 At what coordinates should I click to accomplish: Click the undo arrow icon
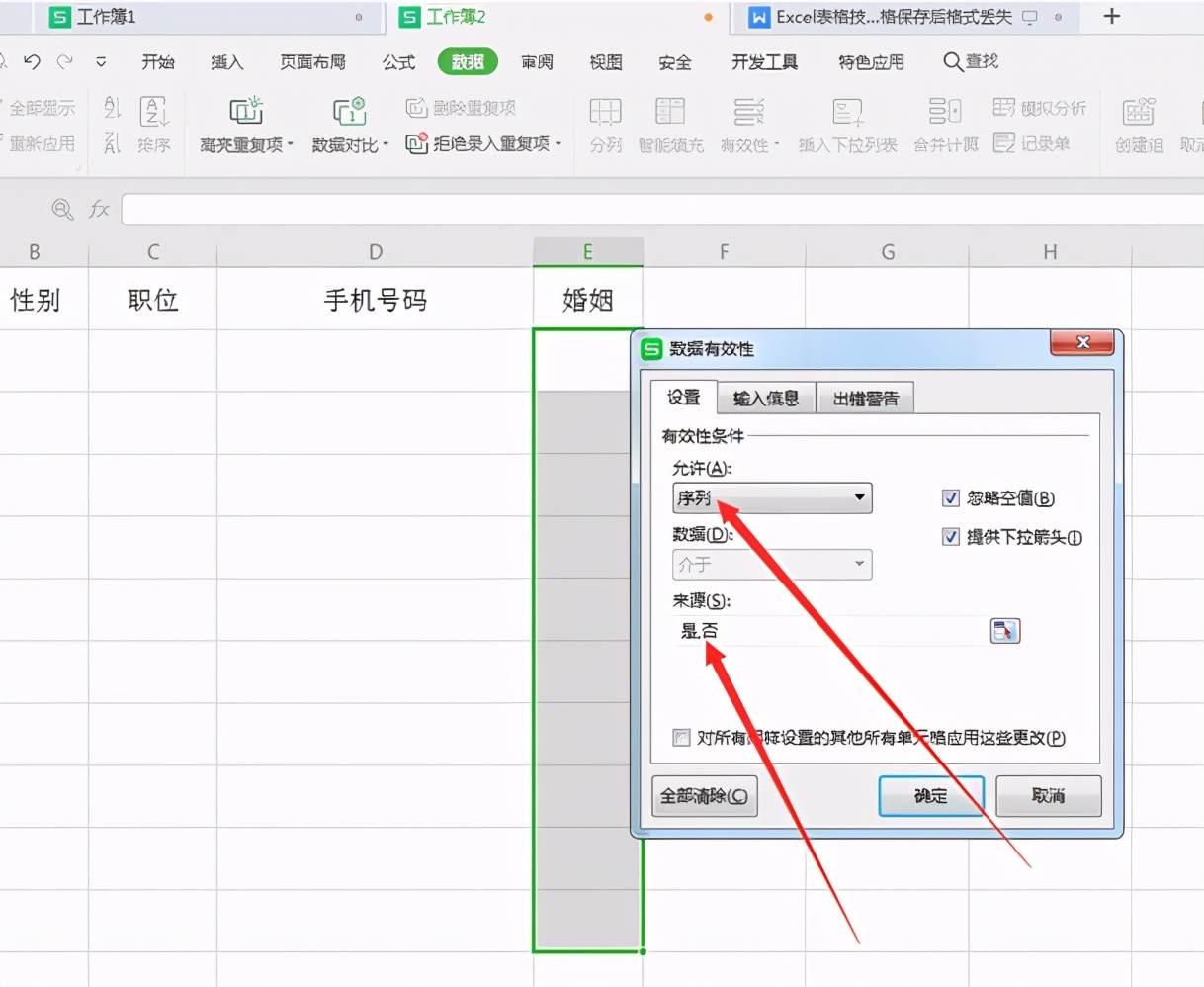[x=32, y=61]
